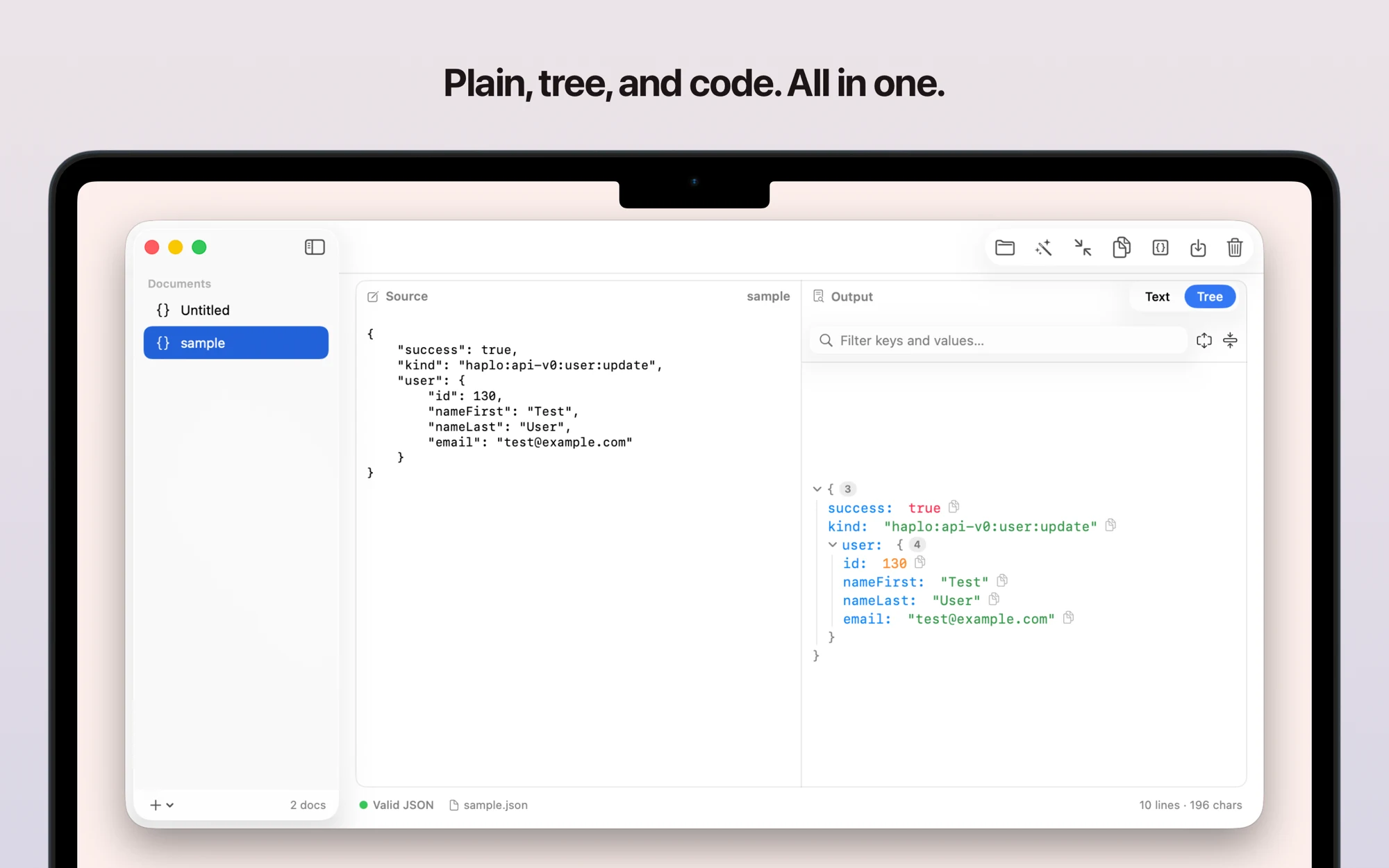Viewport: 1389px width, 868px height.
Task: Collapse the user object node
Action: (833, 545)
